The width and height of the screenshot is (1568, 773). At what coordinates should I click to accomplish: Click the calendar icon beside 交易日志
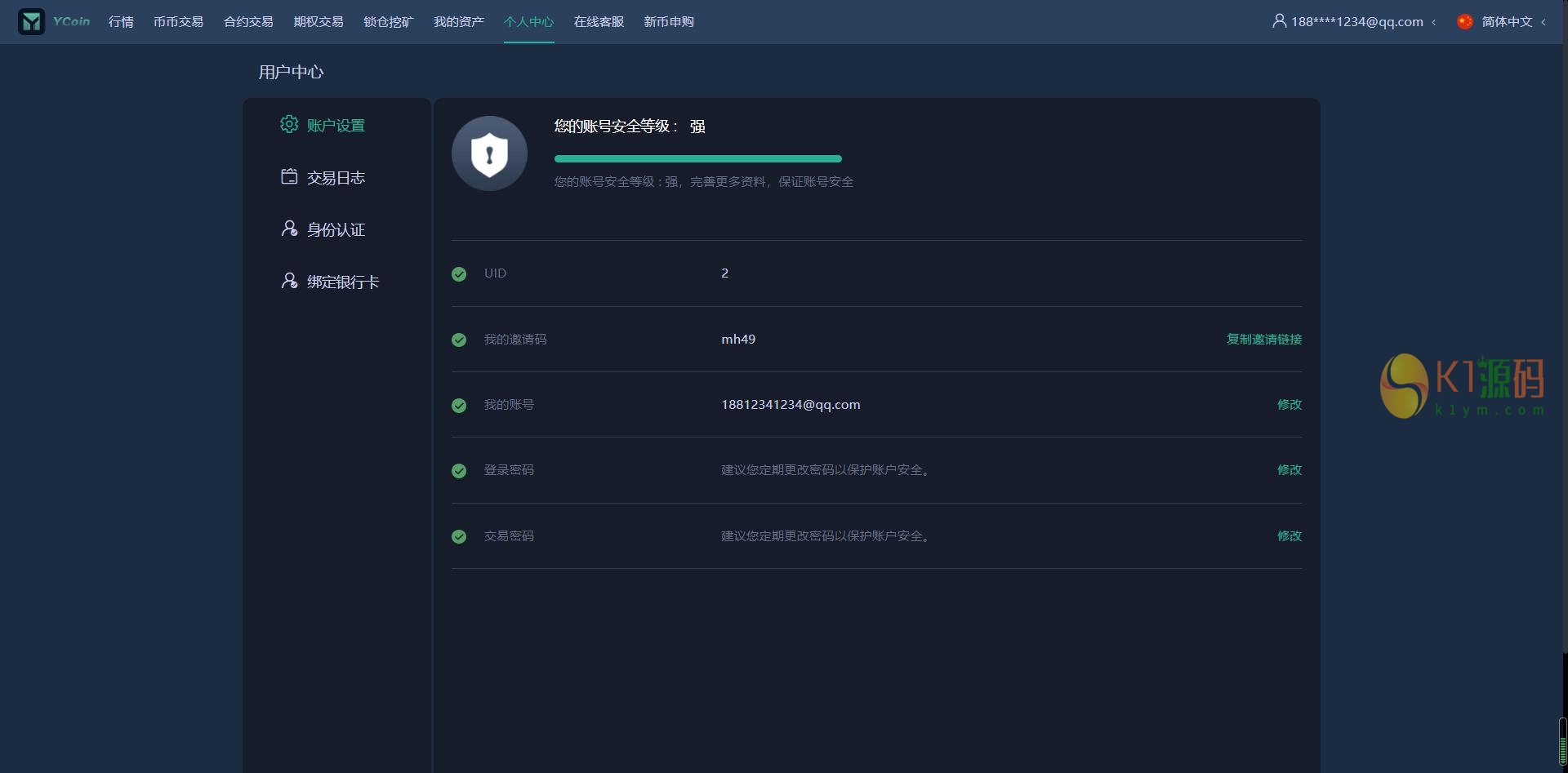tap(289, 176)
